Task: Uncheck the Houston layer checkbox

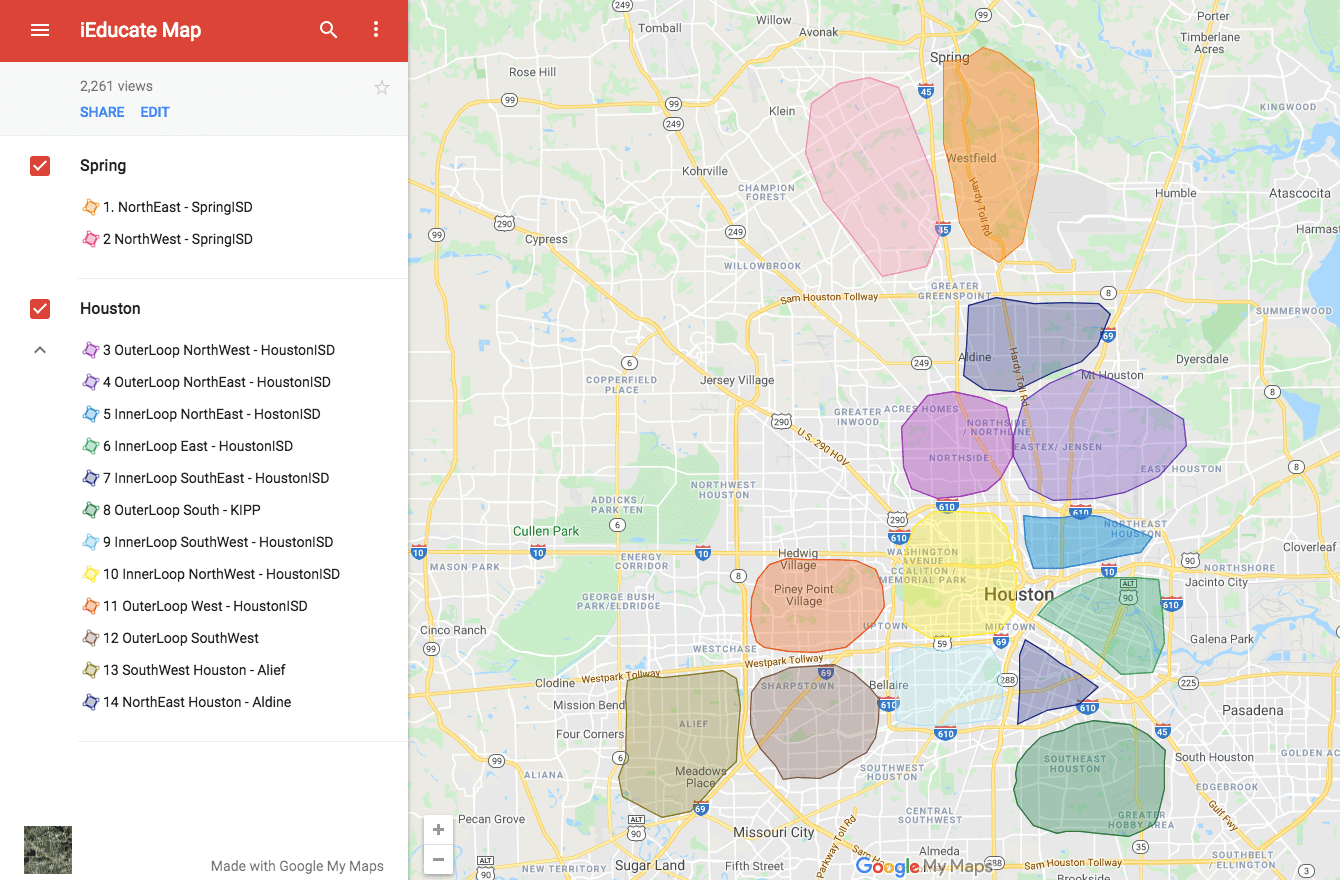Action: pos(39,308)
